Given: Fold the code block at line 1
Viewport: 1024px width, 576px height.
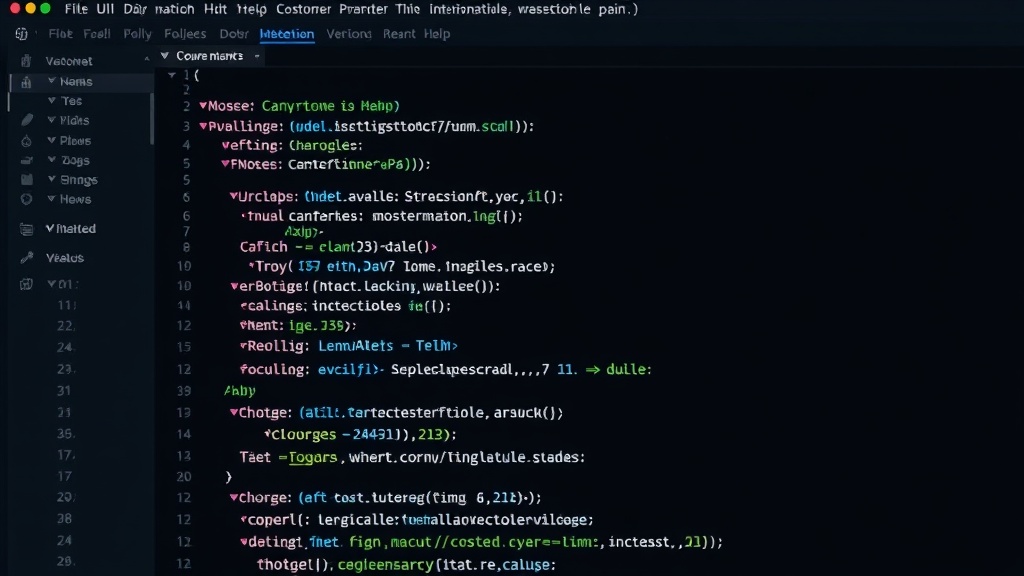Looking at the screenshot, I should (x=172, y=75).
